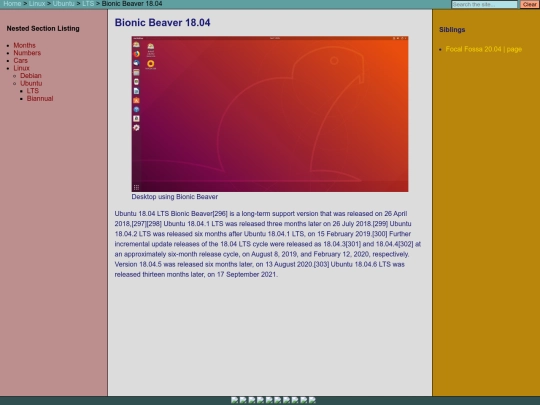Viewport: 540px width, 405px height.
Task: Click the 'Bionic Beaver 18.04' page heading
Action: pyautogui.click(x=163, y=23)
